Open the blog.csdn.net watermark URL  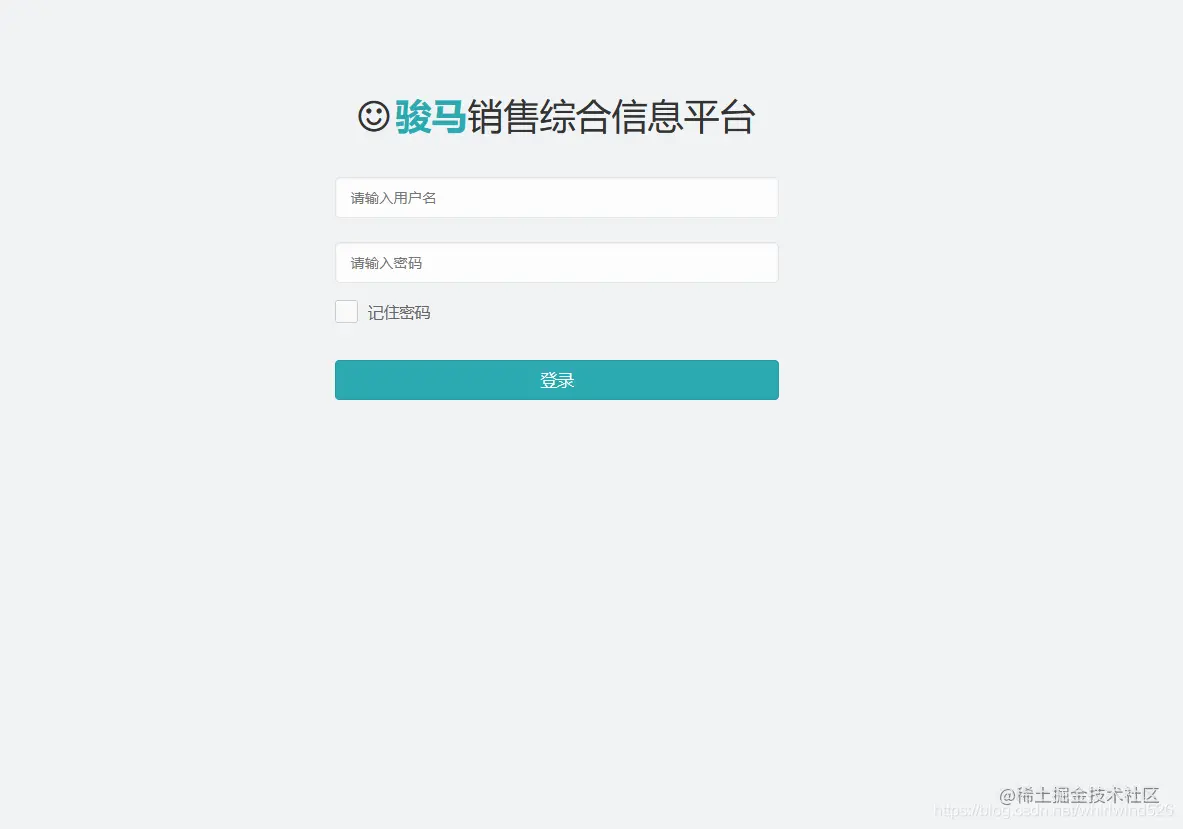click(1054, 811)
